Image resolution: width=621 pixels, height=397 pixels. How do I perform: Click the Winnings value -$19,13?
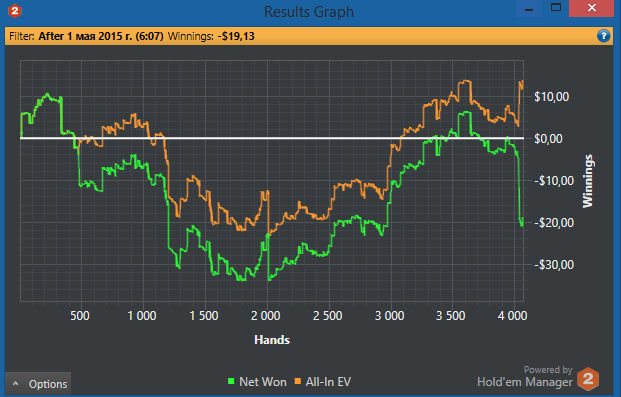tap(236, 36)
